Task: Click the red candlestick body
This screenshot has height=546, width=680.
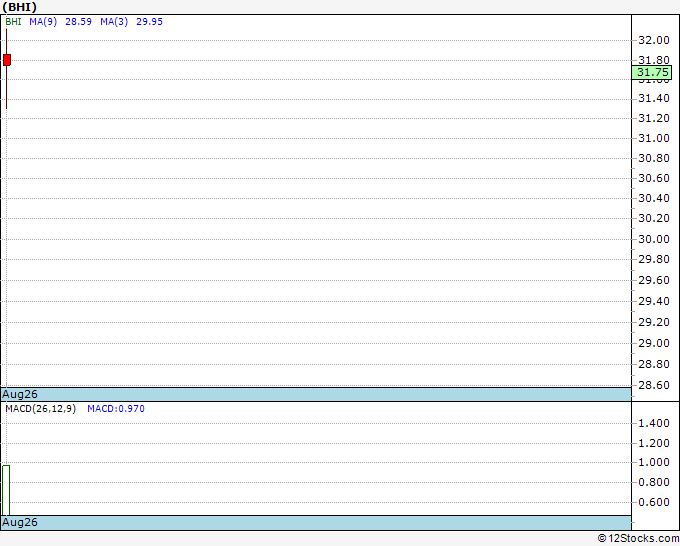Action: tap(7, 60)
